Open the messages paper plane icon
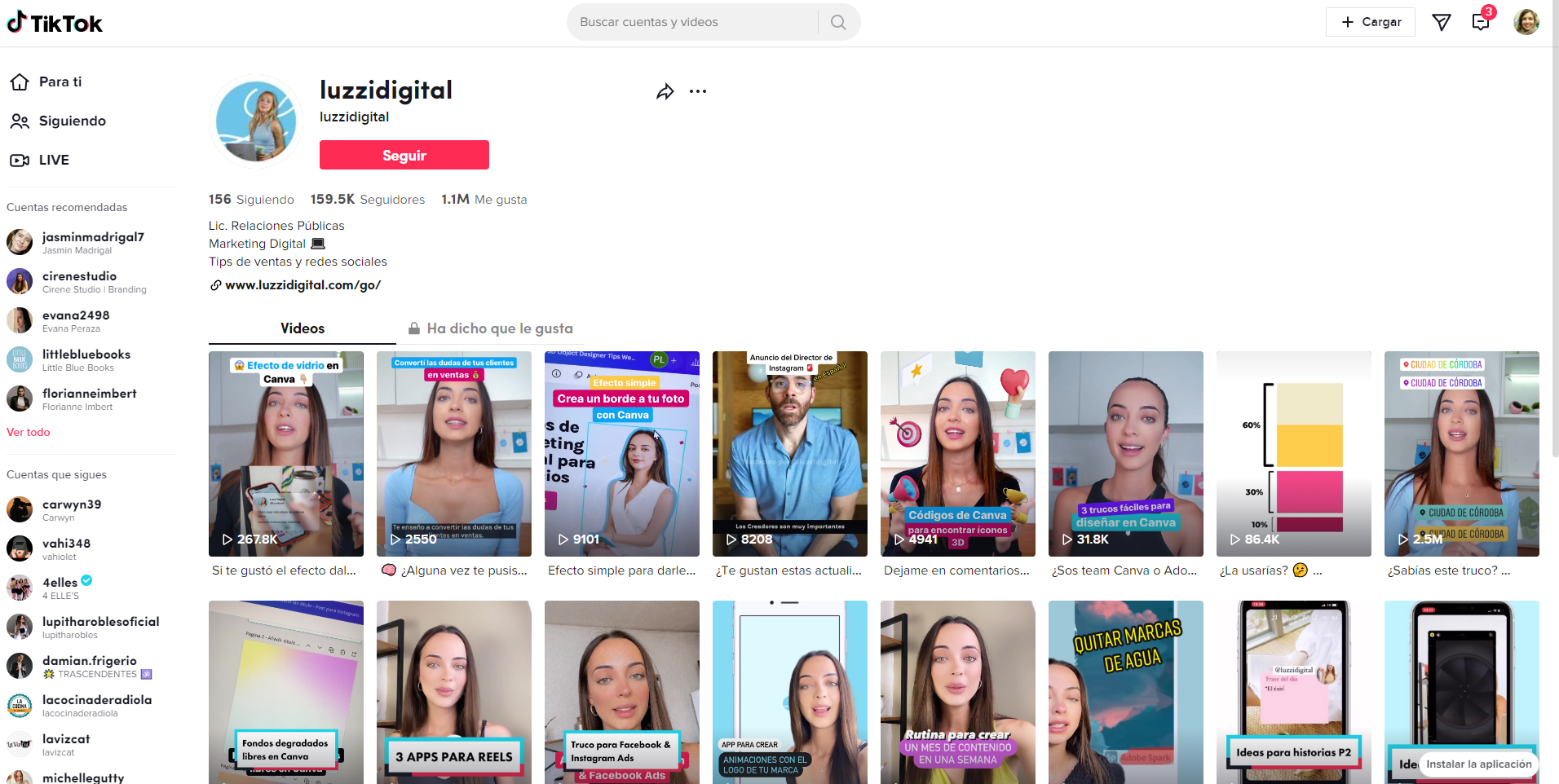Image resolution: width=1559 pixels, height=784 pixels. coord(1442,22)
